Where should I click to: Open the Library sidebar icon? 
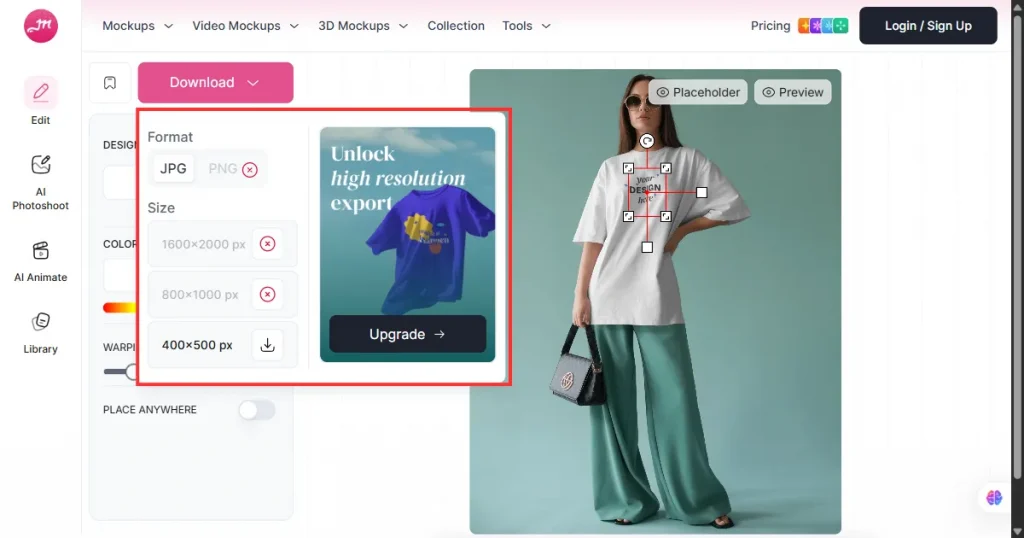40,333
